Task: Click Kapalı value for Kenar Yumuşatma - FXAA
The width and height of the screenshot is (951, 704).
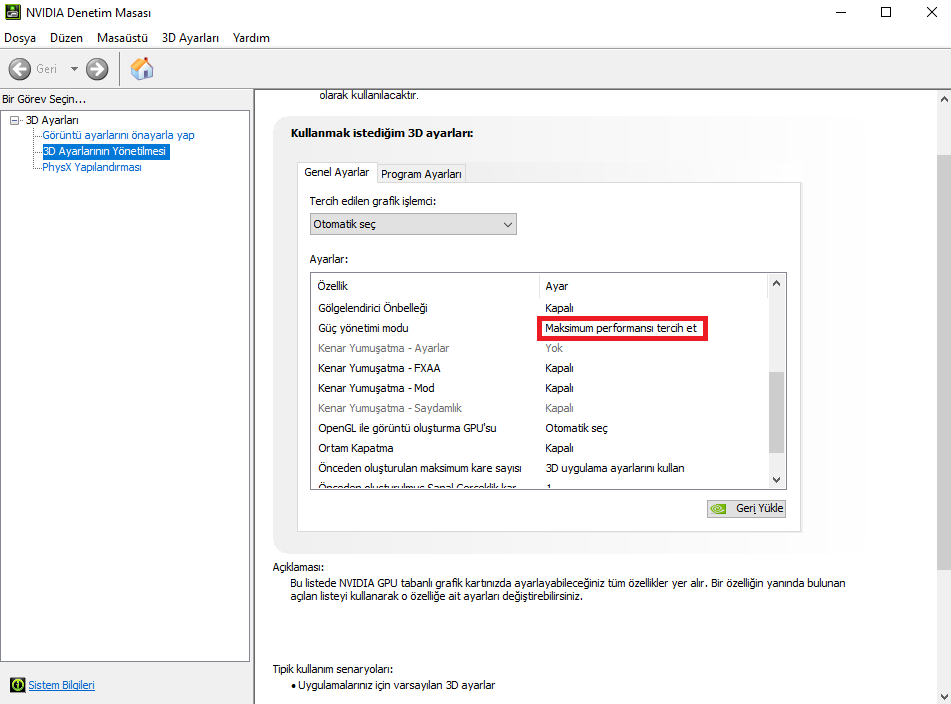Action: point(559,368)
